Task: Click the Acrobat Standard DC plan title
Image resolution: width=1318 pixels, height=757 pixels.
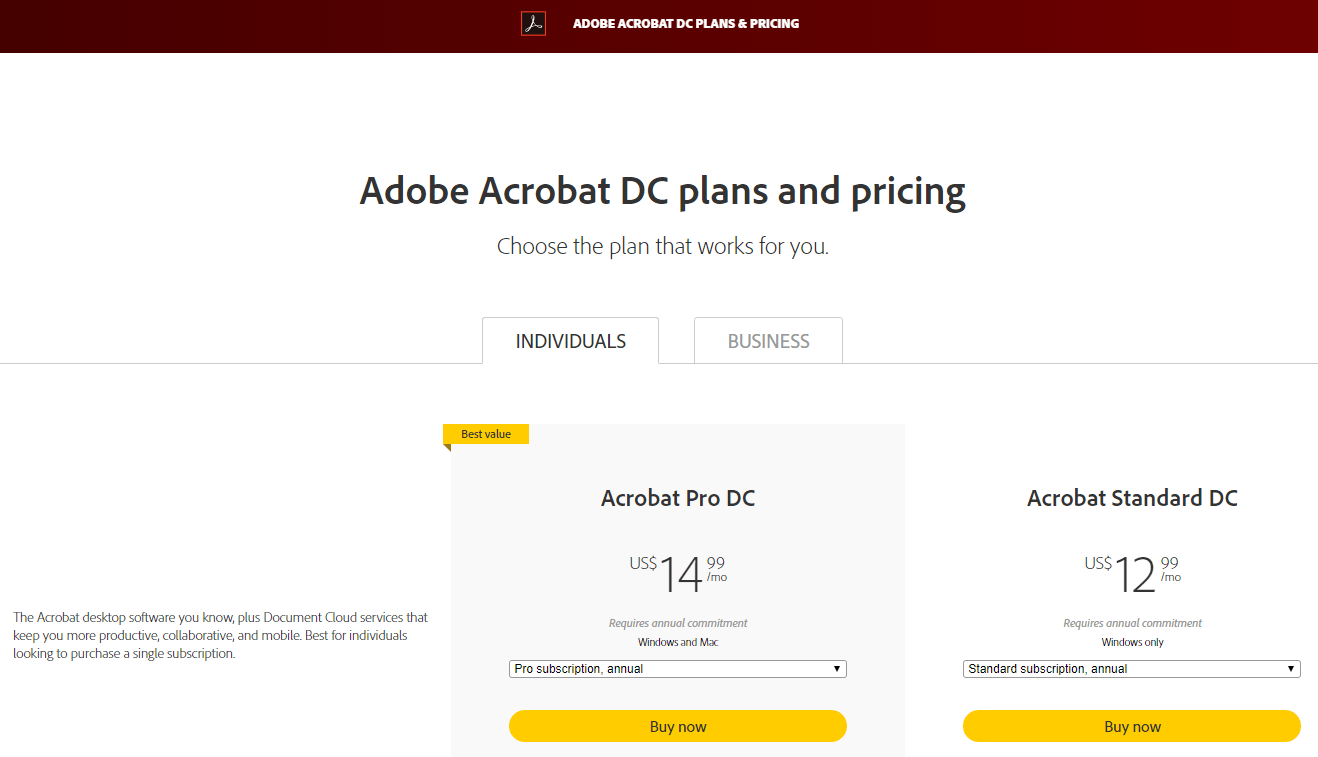Action: [x=1131, y=497]
